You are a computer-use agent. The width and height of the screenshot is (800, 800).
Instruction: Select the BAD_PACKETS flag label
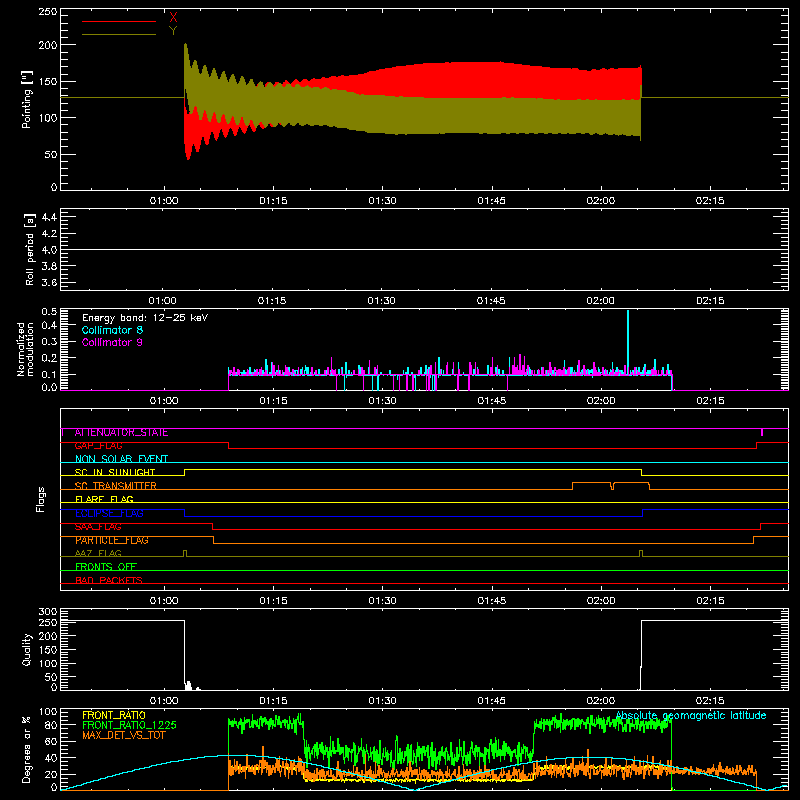[x=109, y=580]
